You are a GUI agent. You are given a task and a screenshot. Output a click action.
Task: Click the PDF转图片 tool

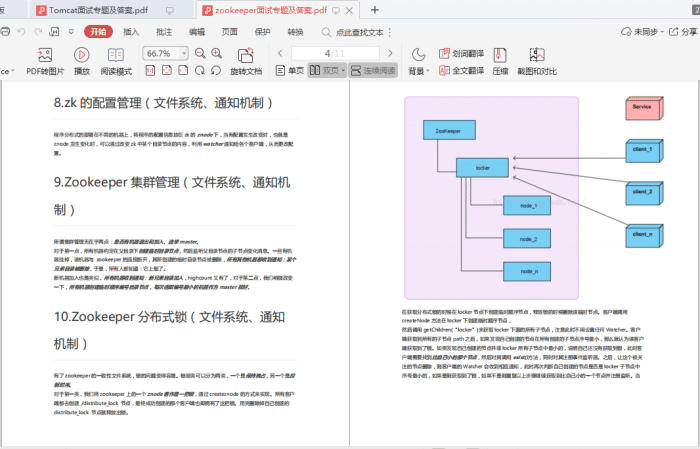tap(45, 61)
